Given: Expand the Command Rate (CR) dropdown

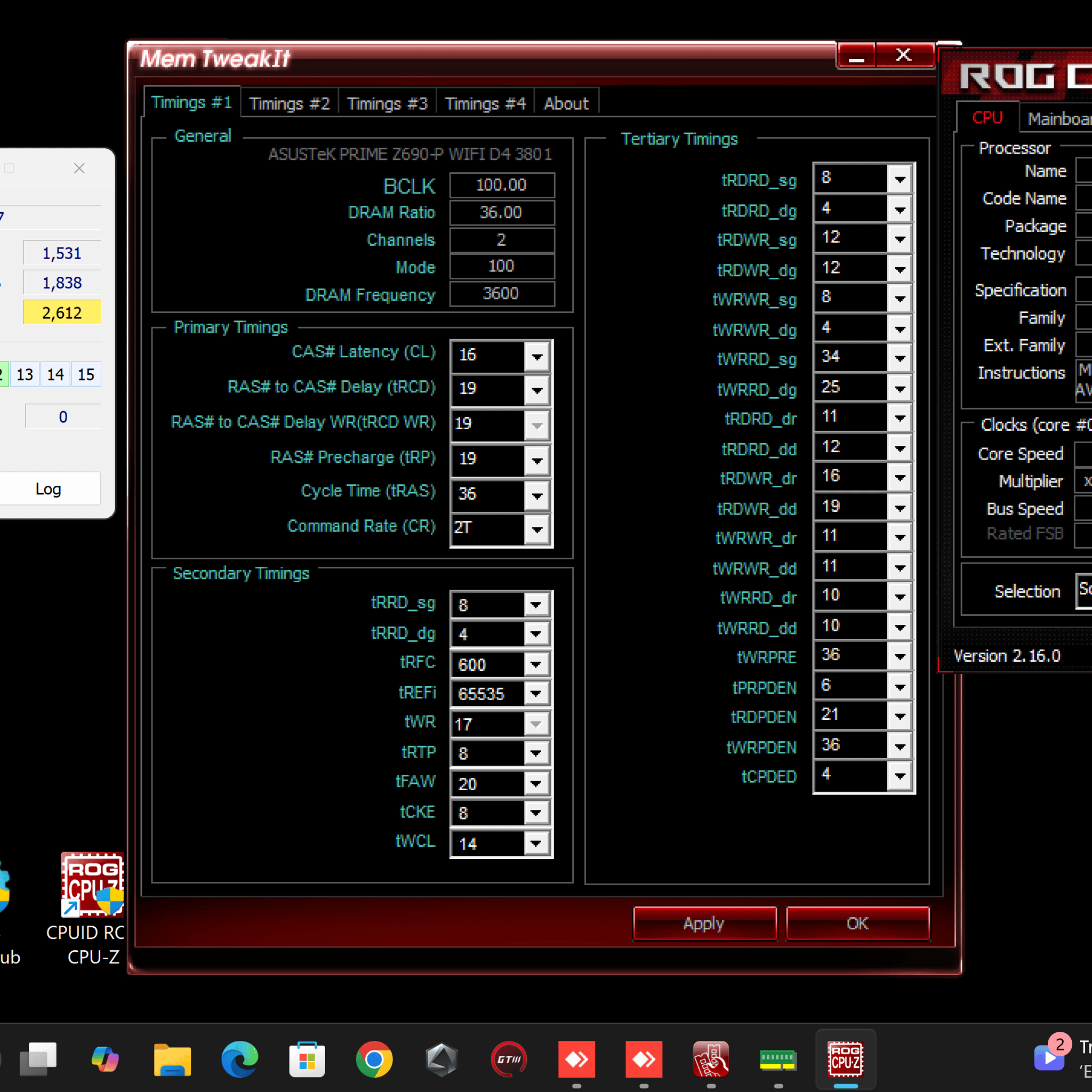Looking at the screenshot, I should (537, 529).
